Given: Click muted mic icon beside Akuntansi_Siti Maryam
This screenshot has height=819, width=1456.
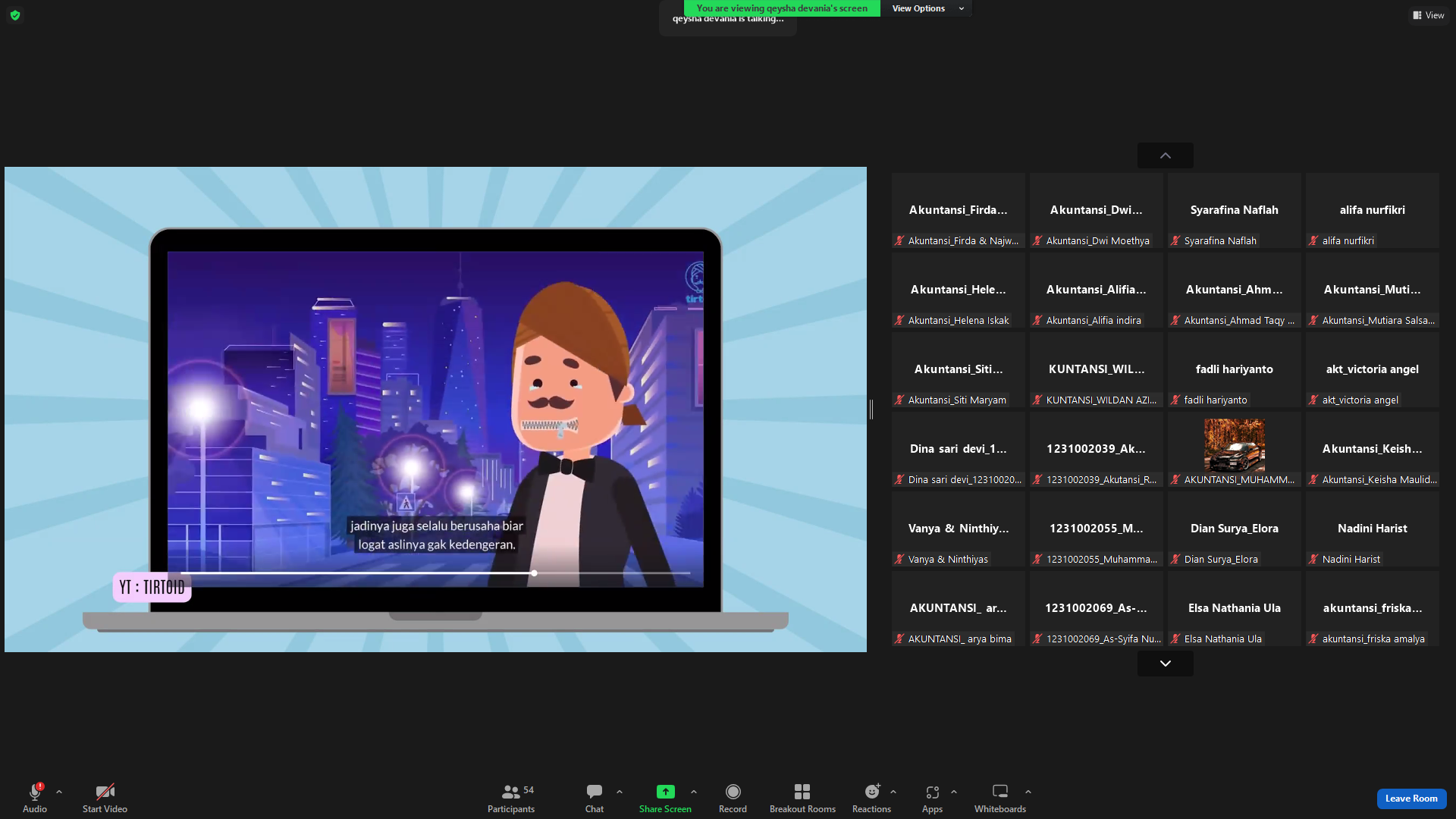Looking at the screenshot, I should pyautogui.click(x=899, y=400).
